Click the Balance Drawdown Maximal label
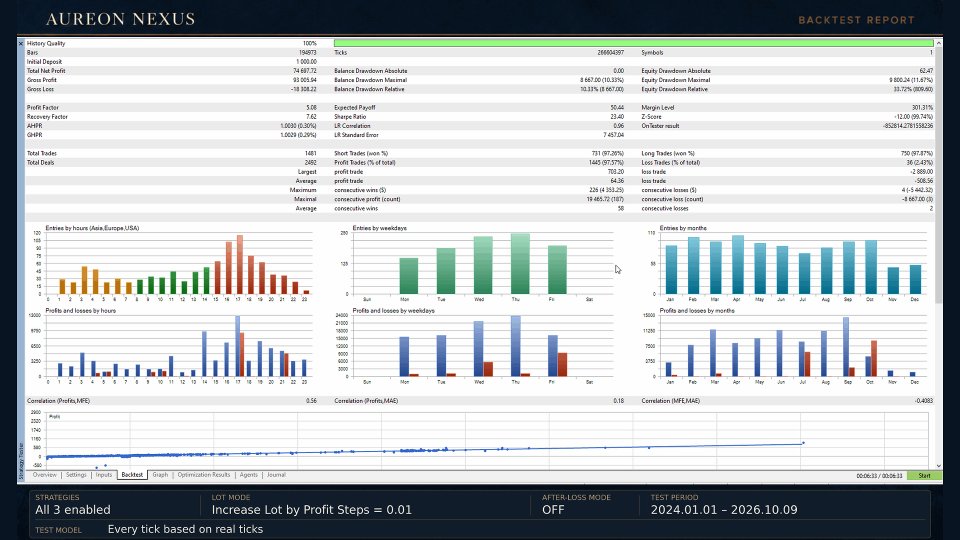960x540 pixels. pos(370,80)
